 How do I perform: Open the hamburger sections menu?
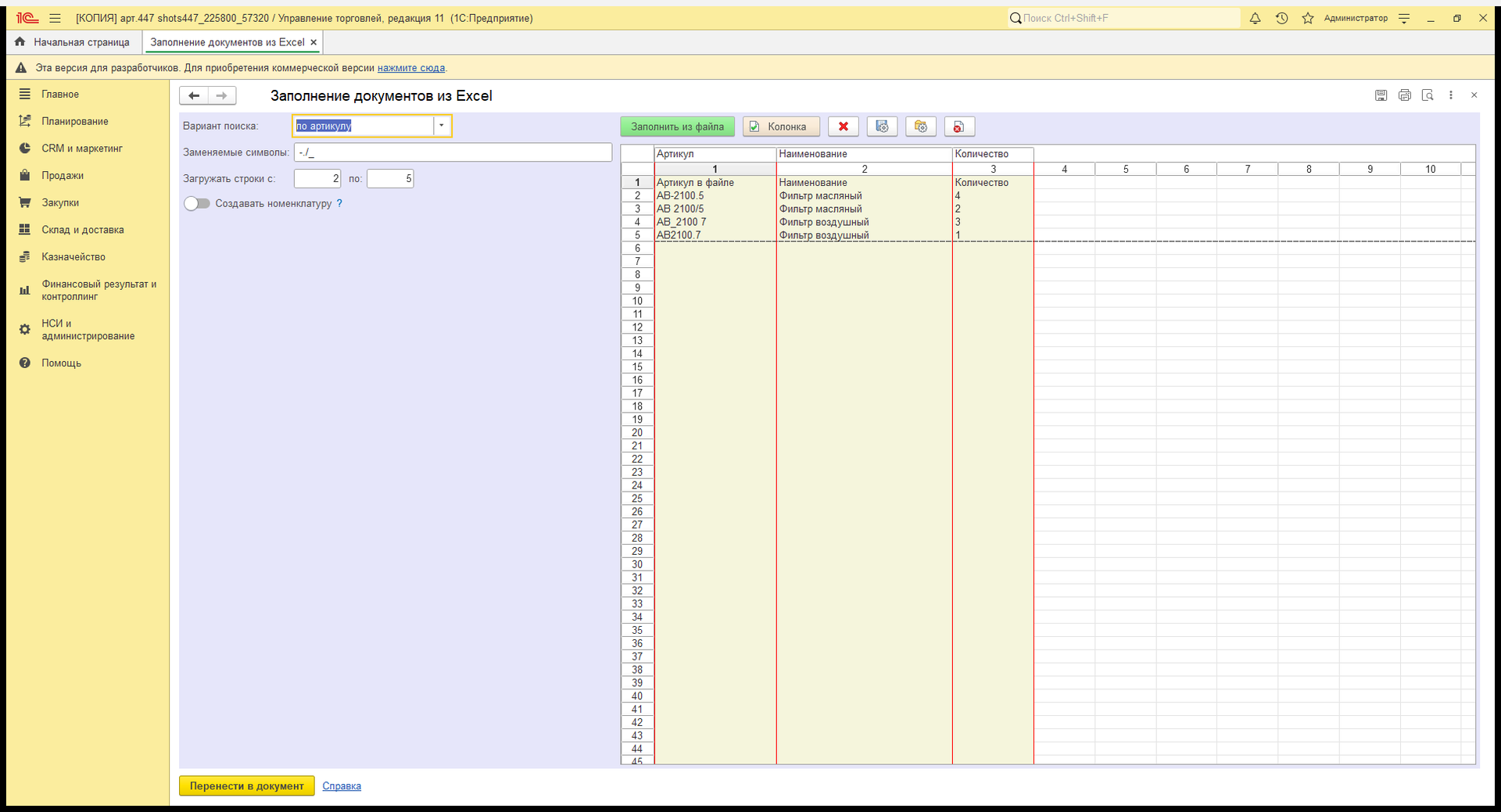[55, 18]
